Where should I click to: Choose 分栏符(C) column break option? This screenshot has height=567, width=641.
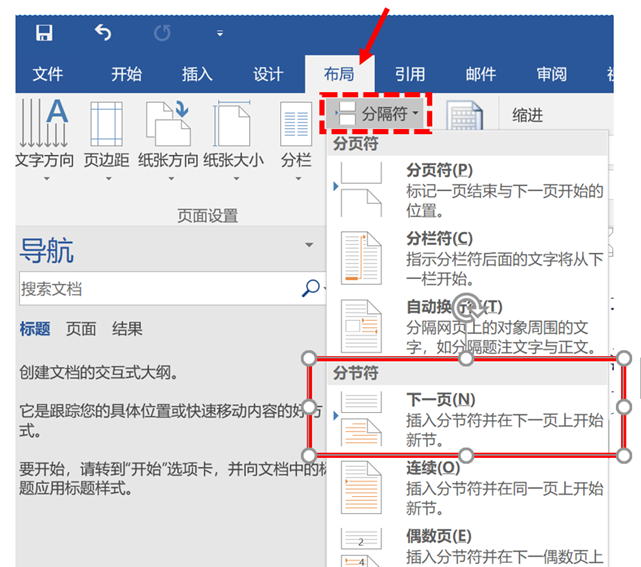click(x=468, y=258)
